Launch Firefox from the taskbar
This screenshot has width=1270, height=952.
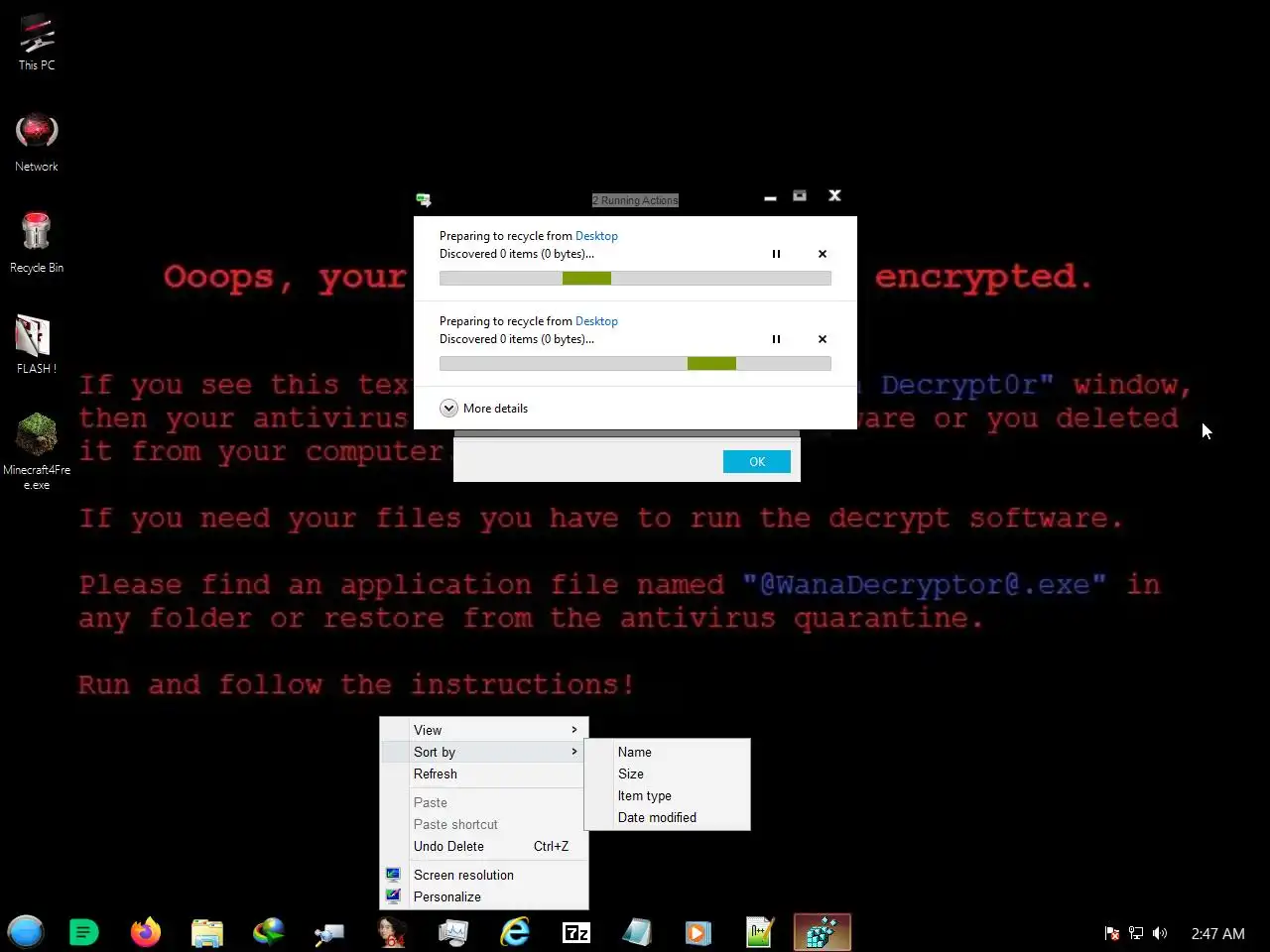[146, 932]
